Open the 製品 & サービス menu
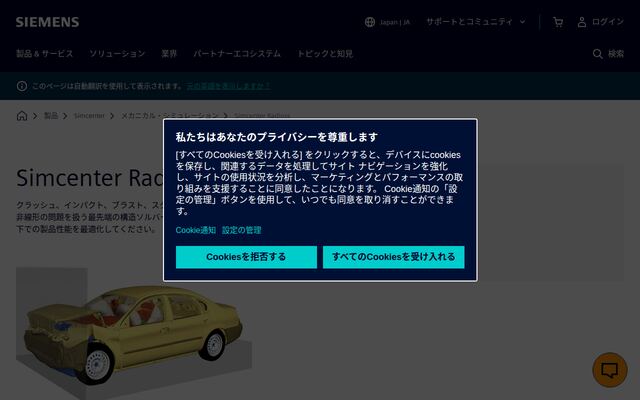The height and width of the screenshot is (400, 640). pyautogui.click(x=44, y=54)
